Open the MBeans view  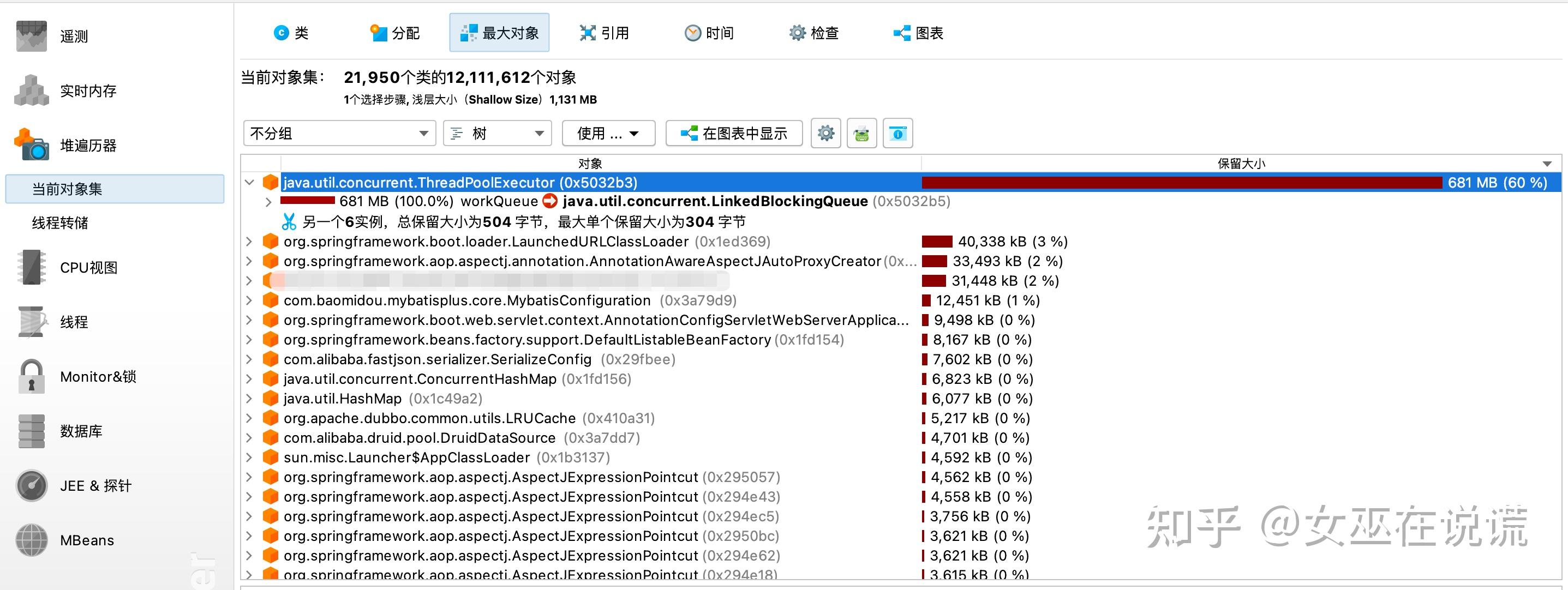tap(87, 539)
